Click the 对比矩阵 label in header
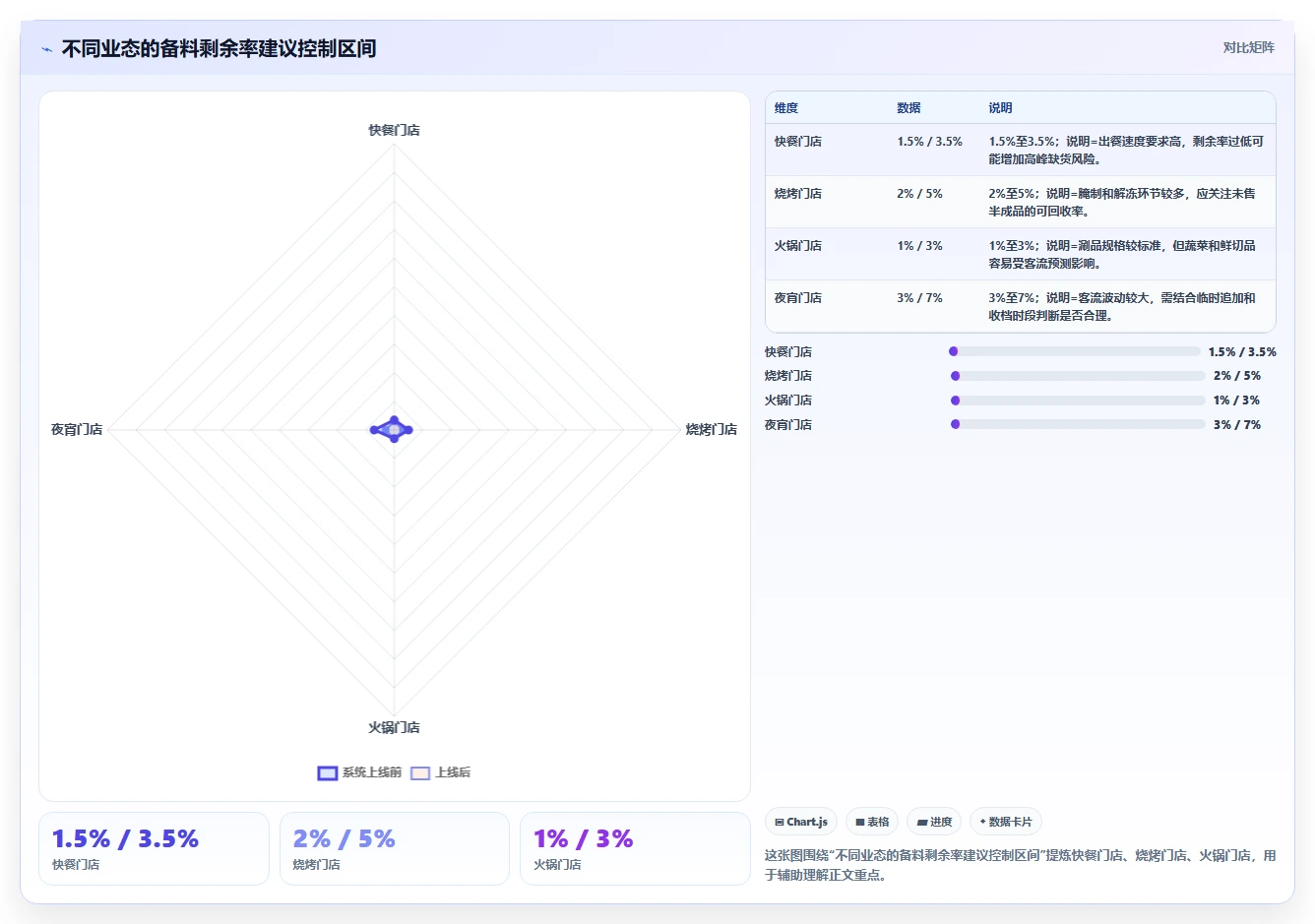Image resolution: width=1315 pixels, height=924 pixels. coord(1248,48)
